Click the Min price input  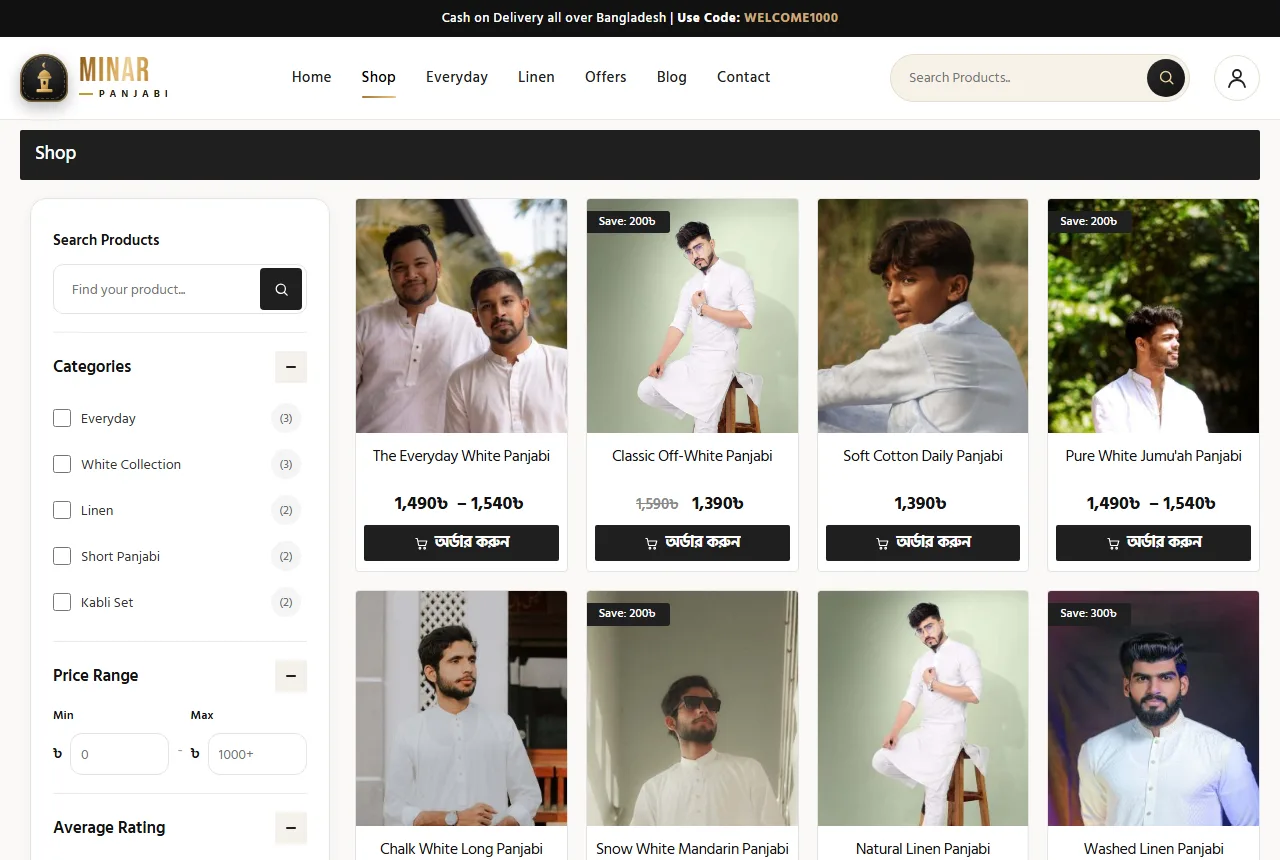[119, 754]
